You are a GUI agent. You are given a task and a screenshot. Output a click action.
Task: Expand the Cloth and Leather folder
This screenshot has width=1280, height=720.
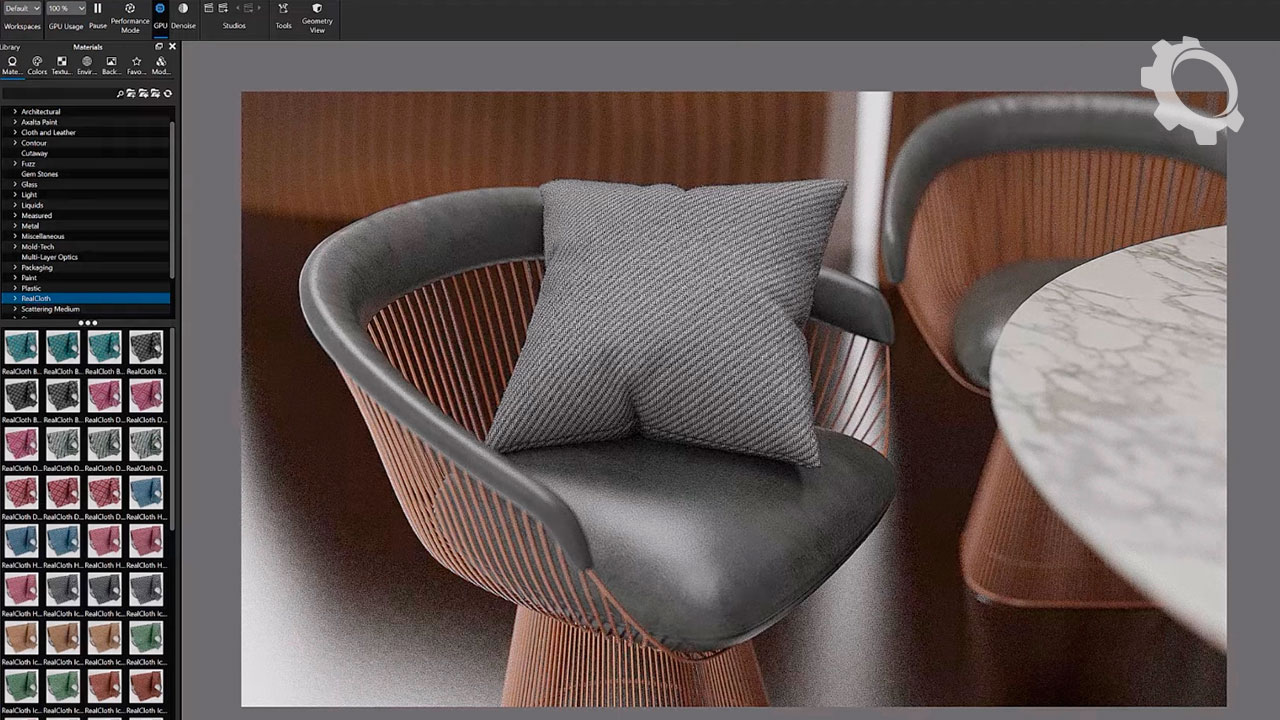[x=15, y=133]
